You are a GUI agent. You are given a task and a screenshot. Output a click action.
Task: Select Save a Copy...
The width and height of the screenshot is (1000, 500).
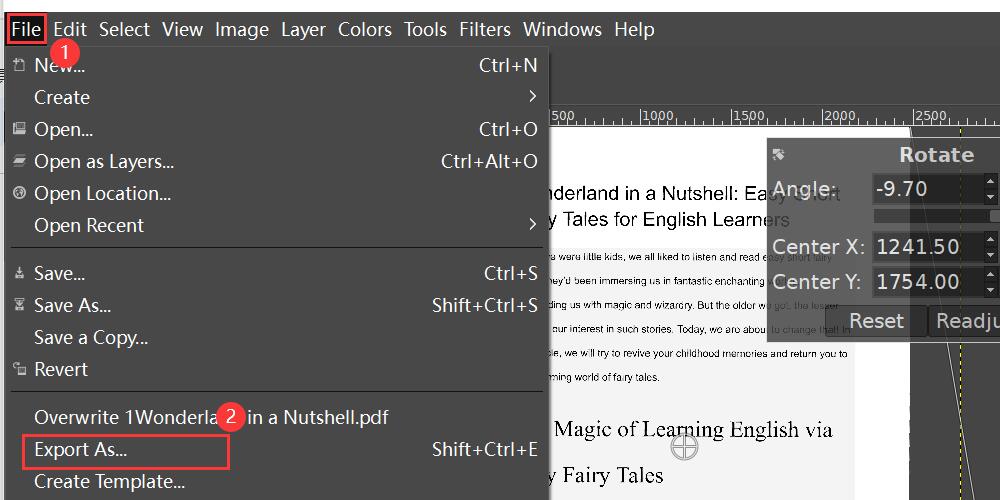[x=277, y=337]
